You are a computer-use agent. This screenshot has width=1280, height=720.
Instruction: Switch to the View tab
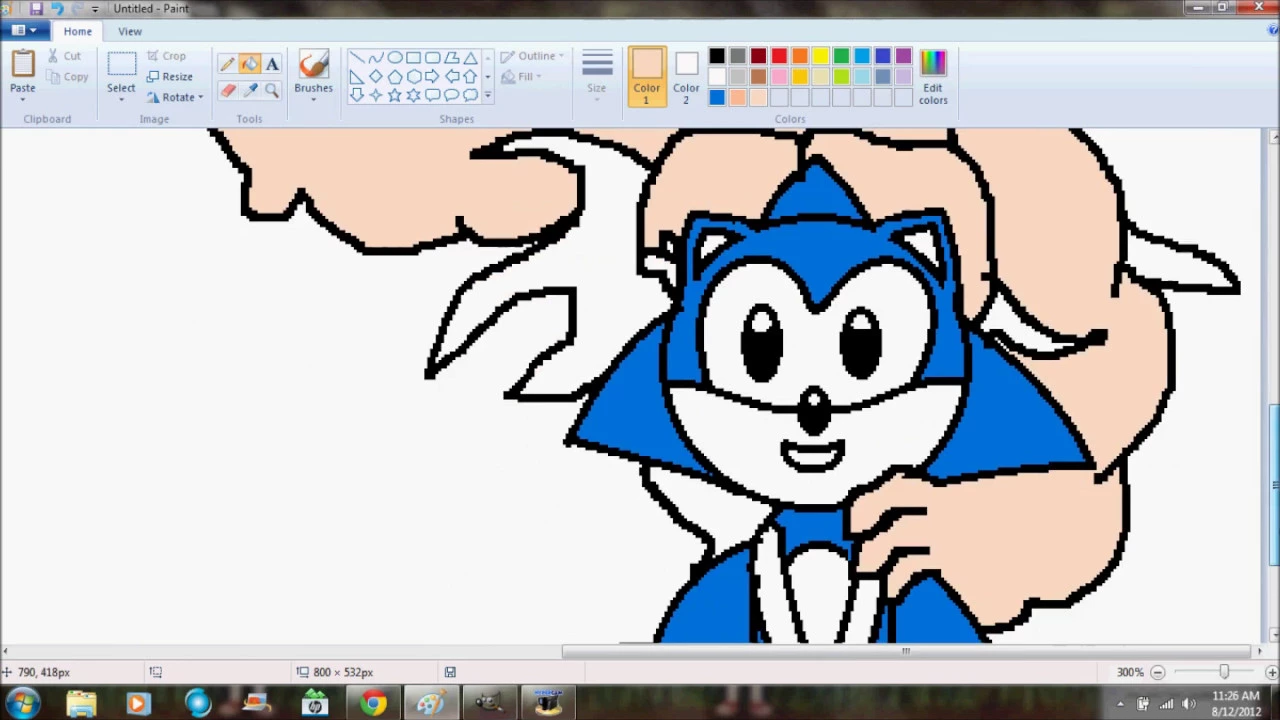(130, 31)
